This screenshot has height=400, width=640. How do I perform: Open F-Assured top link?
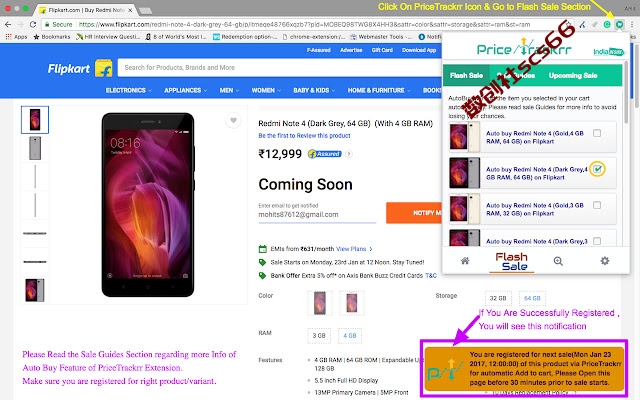click(x=318, y=50)
